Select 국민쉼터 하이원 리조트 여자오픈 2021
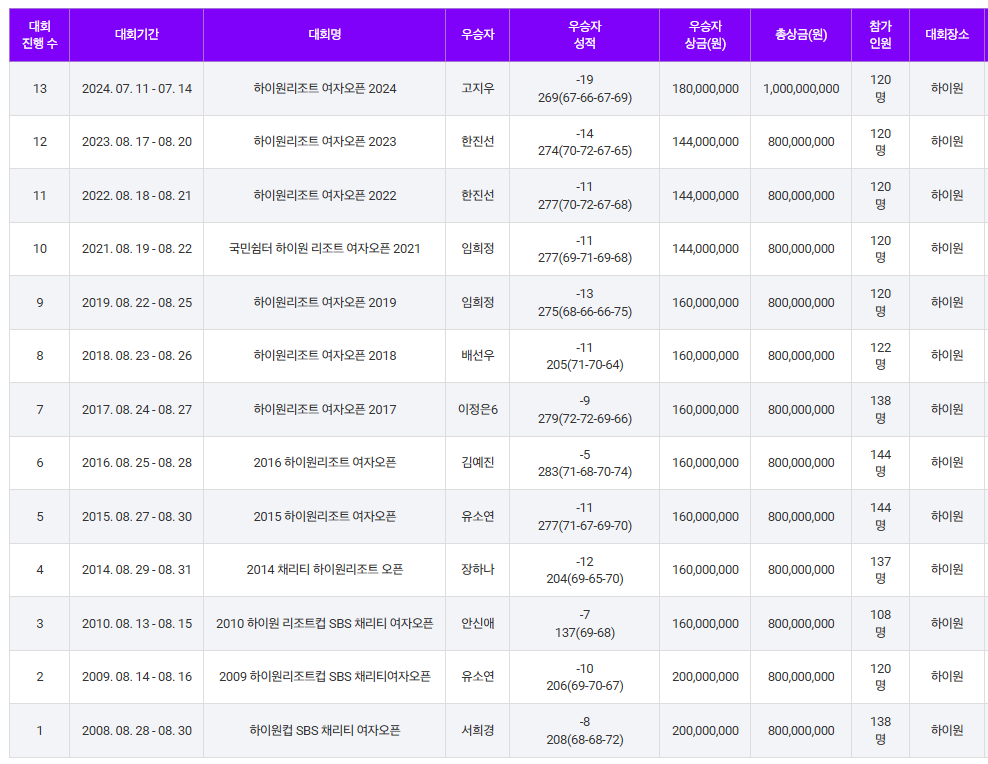 click(x=325, y=249)
